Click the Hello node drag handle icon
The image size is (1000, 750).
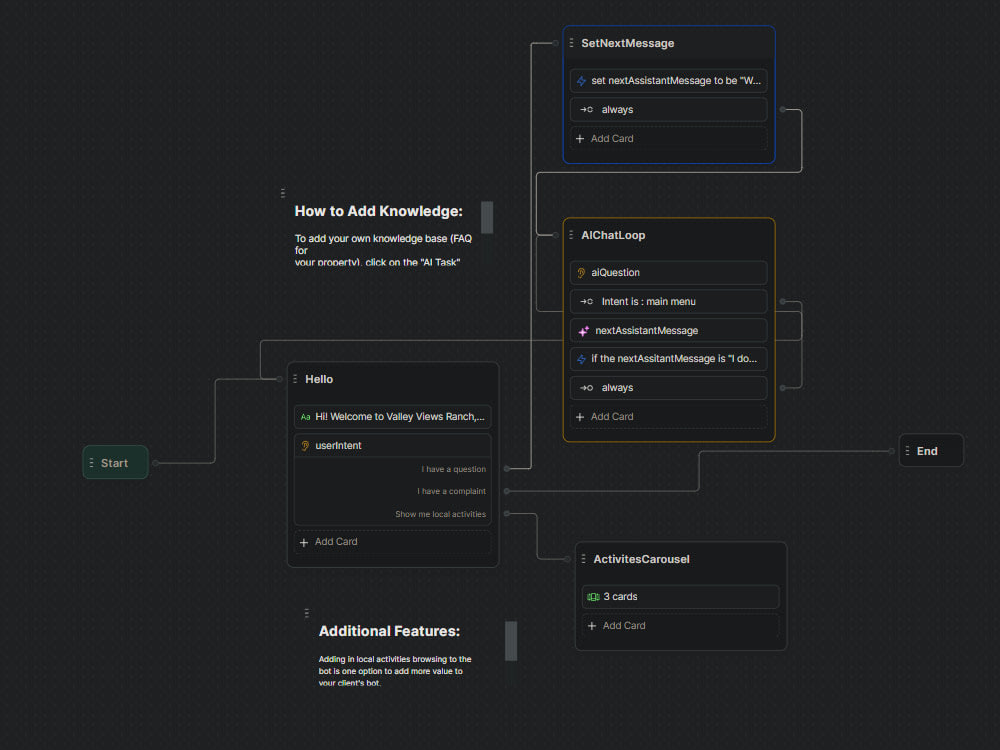[x=295, y=379]
